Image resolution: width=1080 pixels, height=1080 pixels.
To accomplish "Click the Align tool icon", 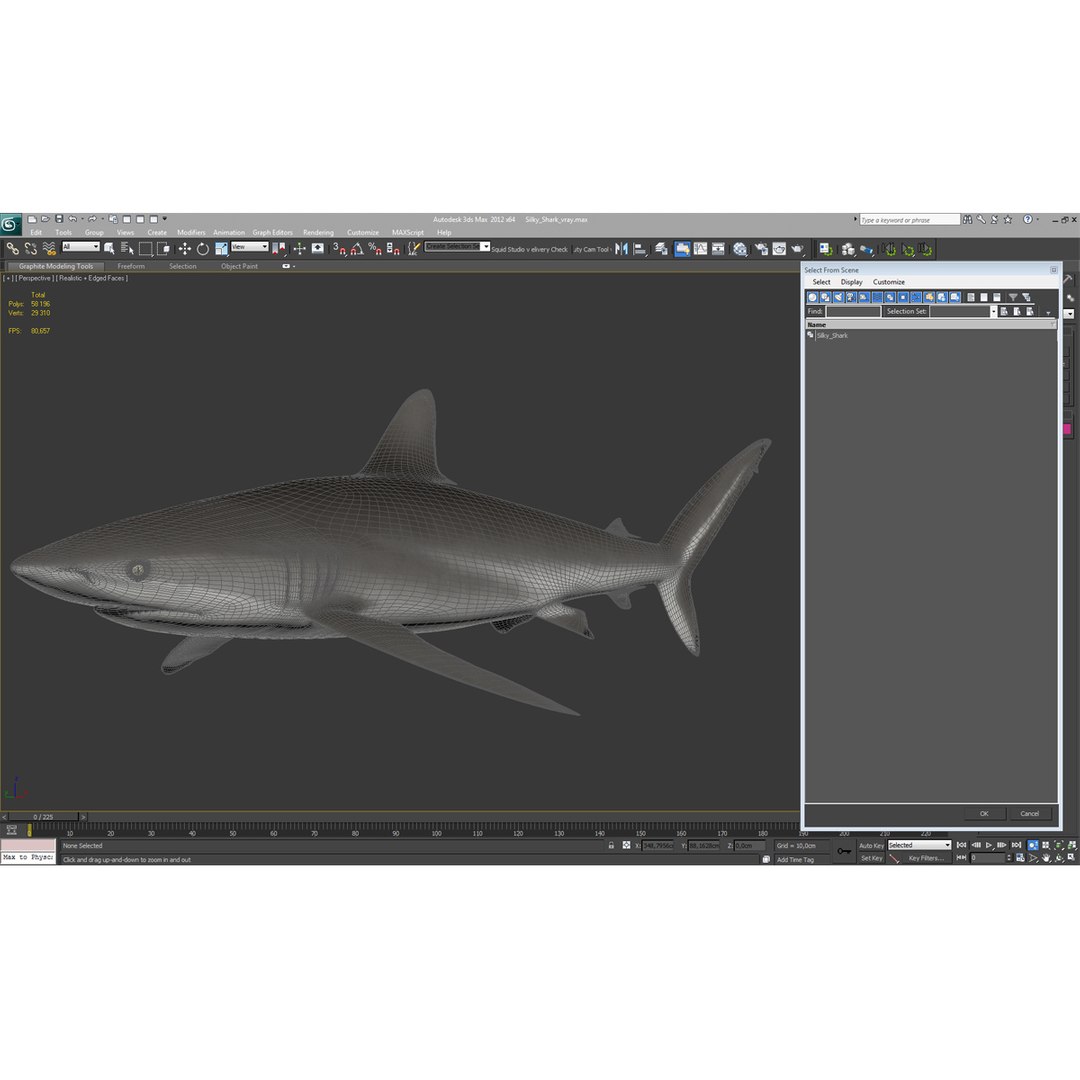I will pos(640,249).
